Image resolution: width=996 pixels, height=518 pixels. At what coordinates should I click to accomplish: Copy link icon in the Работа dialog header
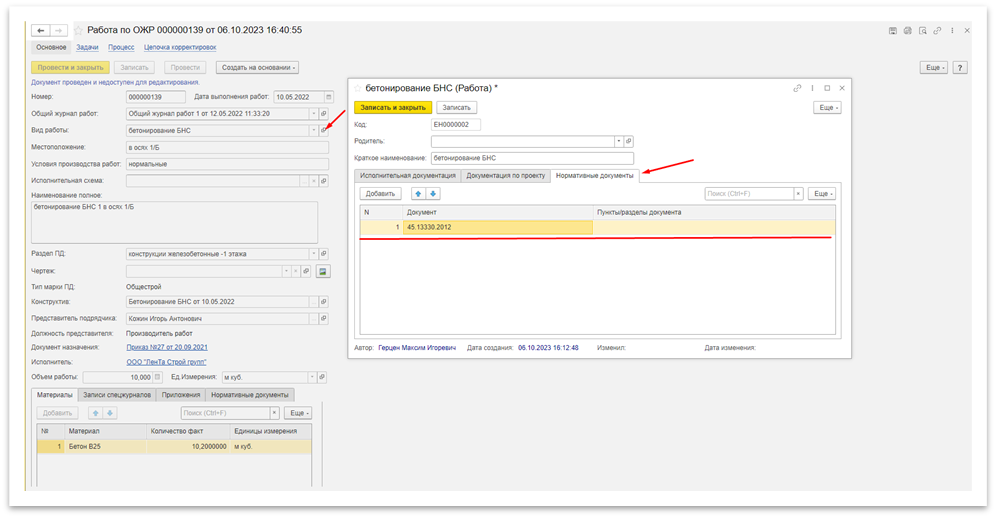796,88
